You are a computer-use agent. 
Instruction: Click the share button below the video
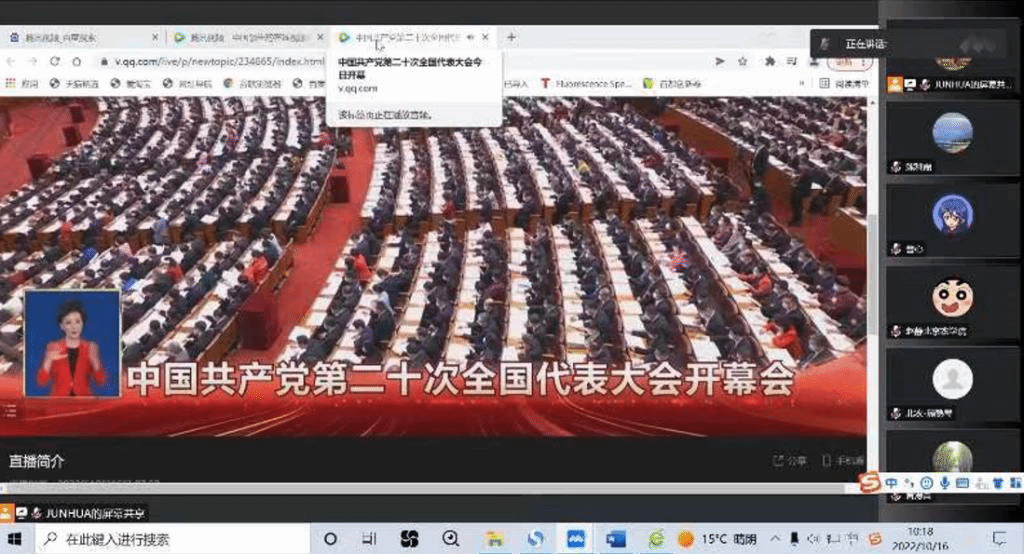pos(790,461)
